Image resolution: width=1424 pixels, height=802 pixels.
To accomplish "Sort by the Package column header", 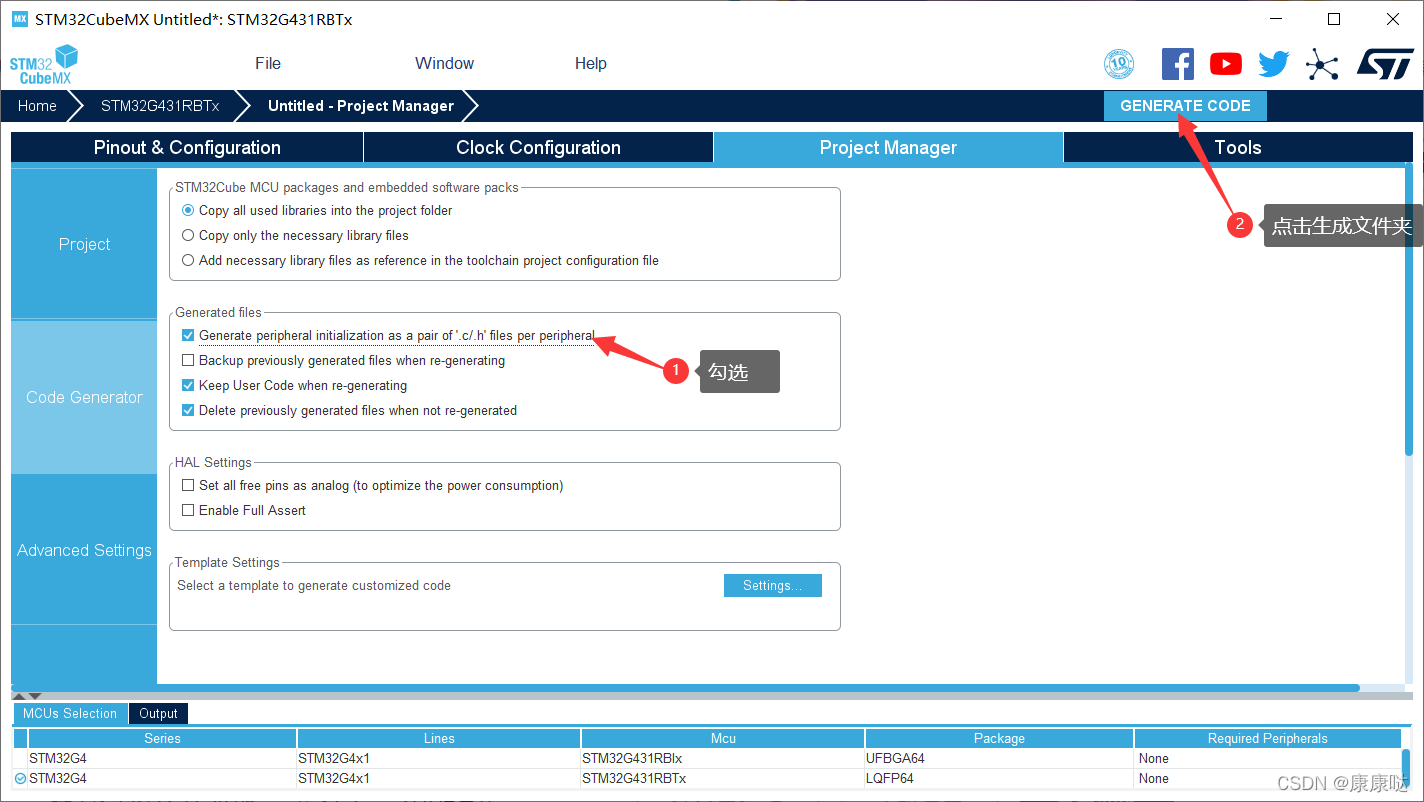I will coord(999,738).
